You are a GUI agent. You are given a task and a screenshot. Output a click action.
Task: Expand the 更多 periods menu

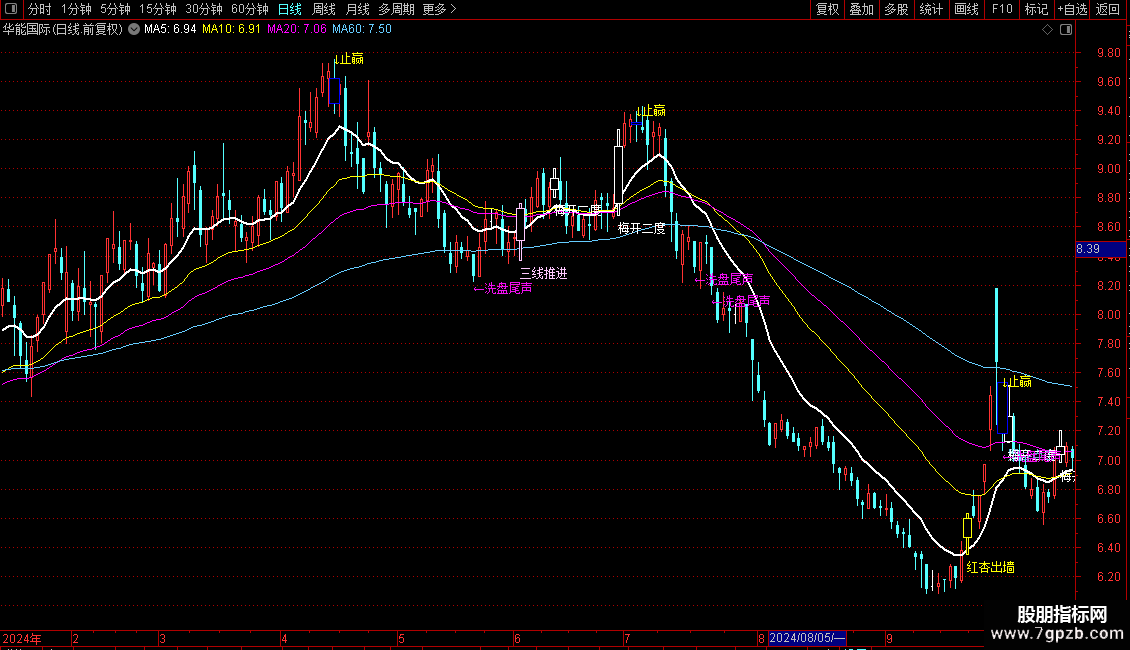click(x=439, y=9)
